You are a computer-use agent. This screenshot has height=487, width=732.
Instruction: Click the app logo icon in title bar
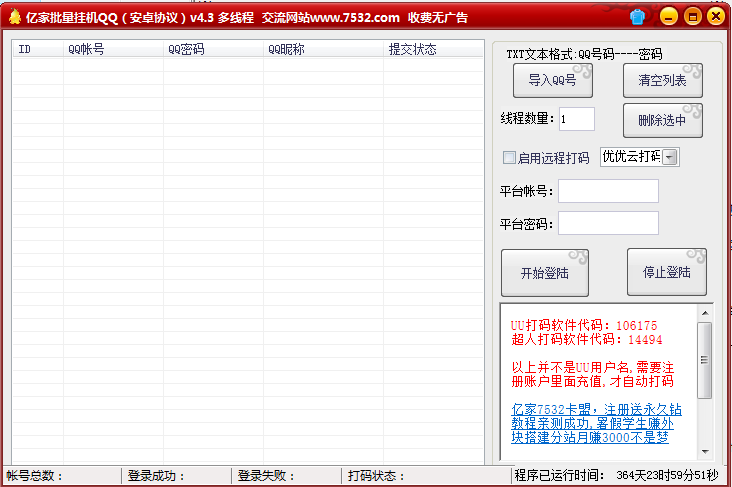click(x=15, y=17)
